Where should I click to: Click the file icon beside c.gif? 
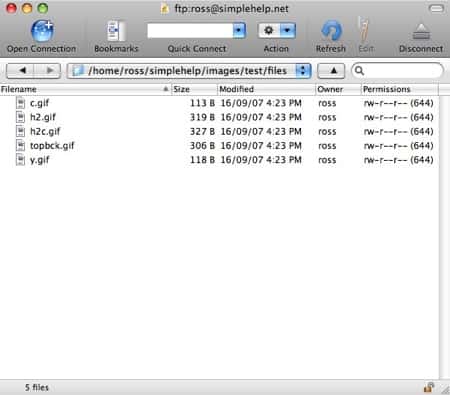pyautogui.click(x=20, y=103)
